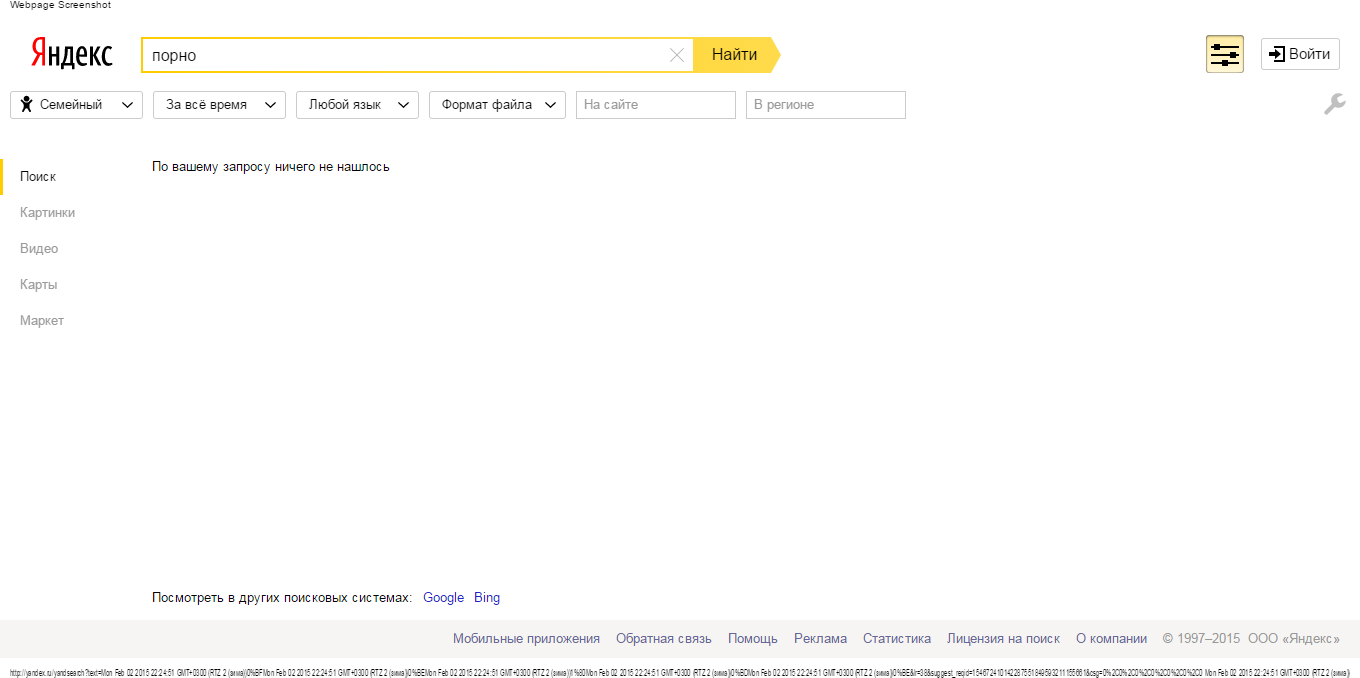Expand the За всё время dropdown
Viewport: 1360px width, 678px height.
[219, 105]
